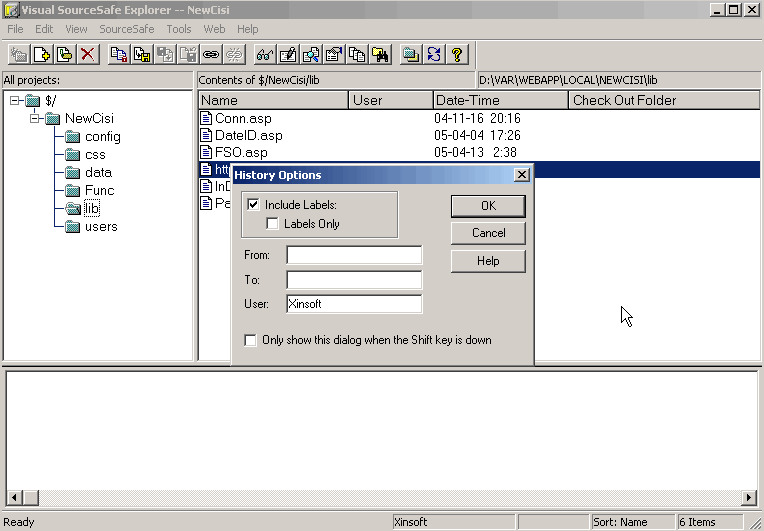
Task: Select the Conn.asp file row
Action: coord(479,118)
